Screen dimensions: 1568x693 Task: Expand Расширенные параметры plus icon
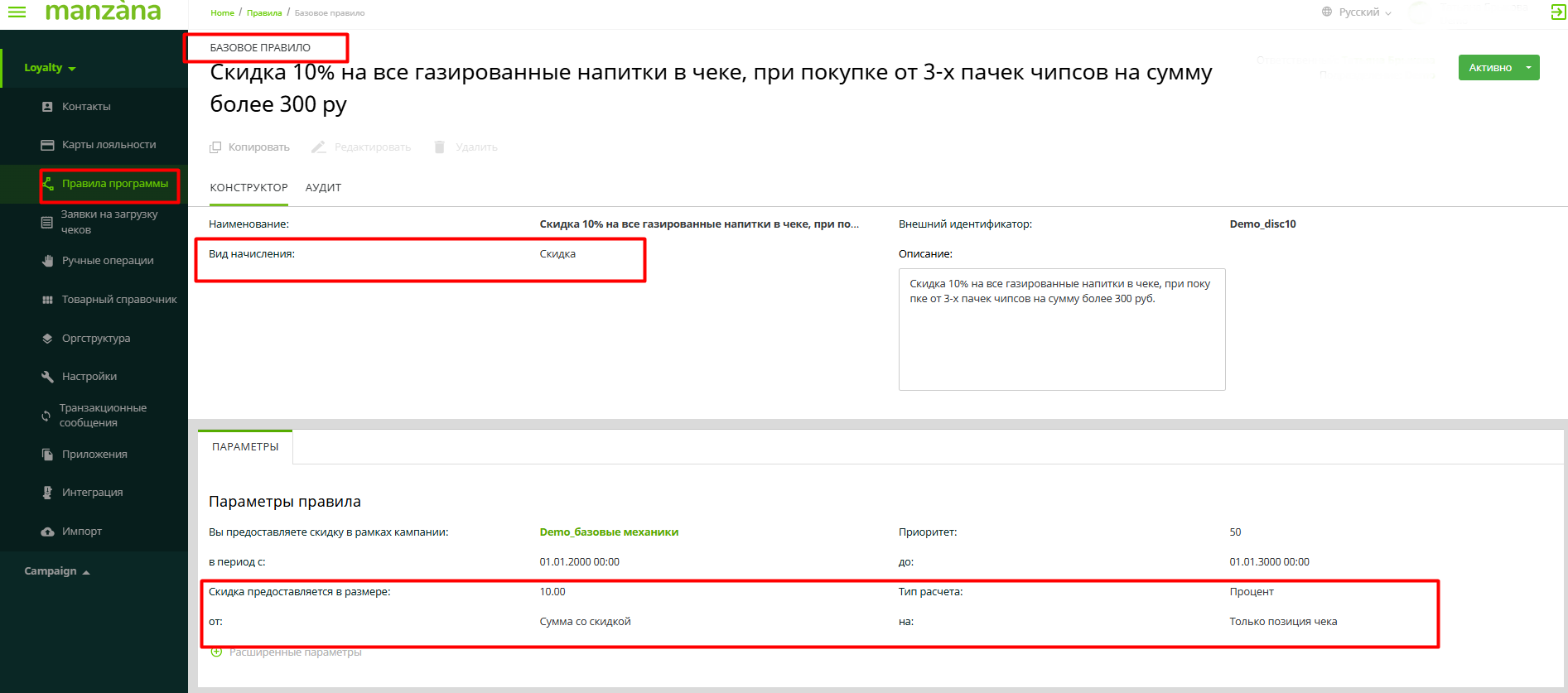pyautogui.click(x=216, y=652)
